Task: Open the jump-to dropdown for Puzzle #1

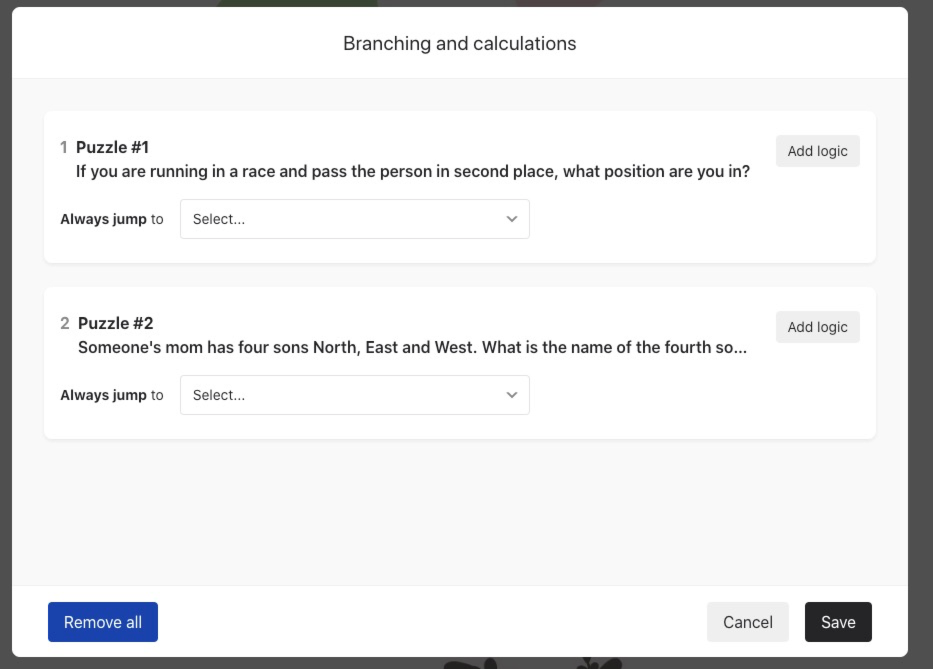Action: (355, 219)
